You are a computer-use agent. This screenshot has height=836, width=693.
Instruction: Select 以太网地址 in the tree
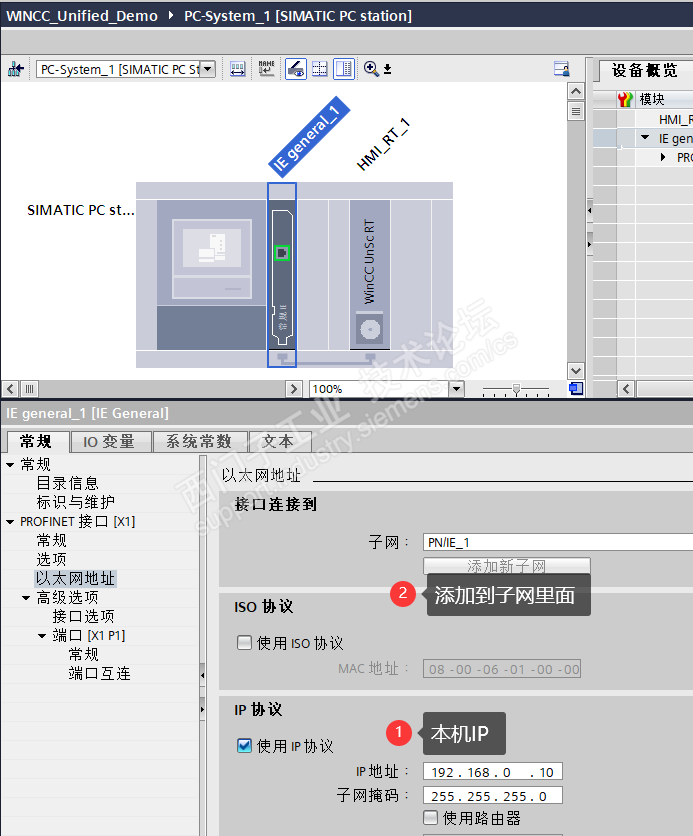(75, 578)
